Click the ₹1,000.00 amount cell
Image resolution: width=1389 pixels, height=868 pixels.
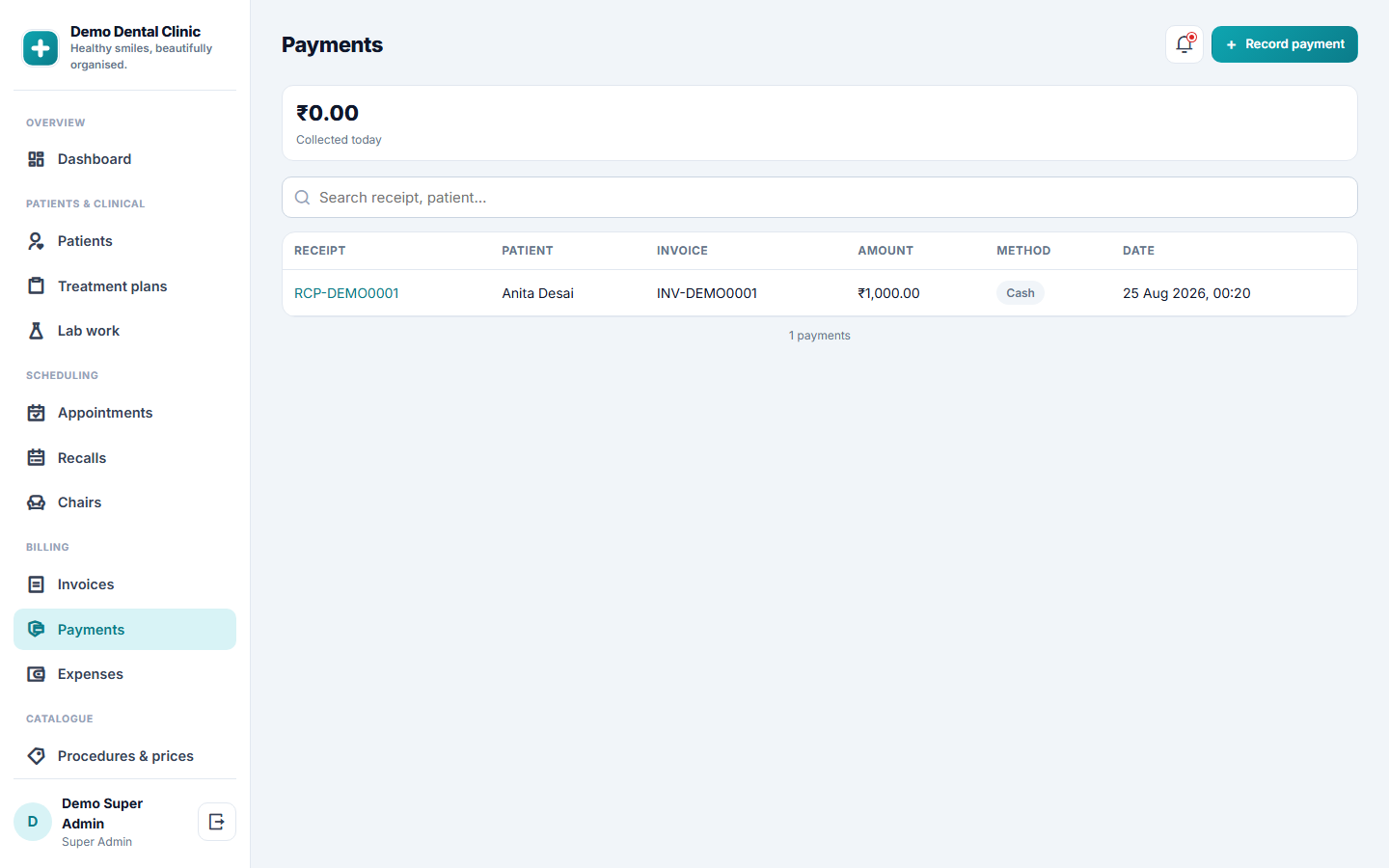(888, 293)
